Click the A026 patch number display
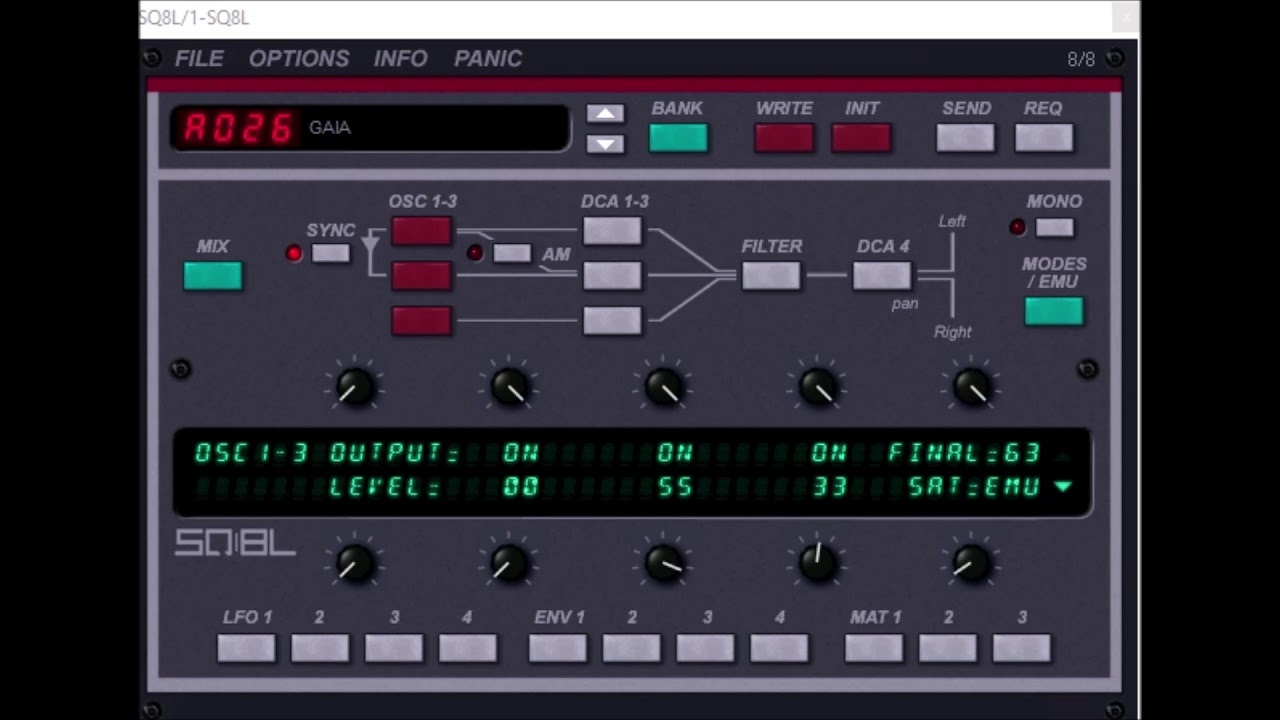Image resolution: width=1280 pixels, height=720 pixels. (x=238, y=128)
